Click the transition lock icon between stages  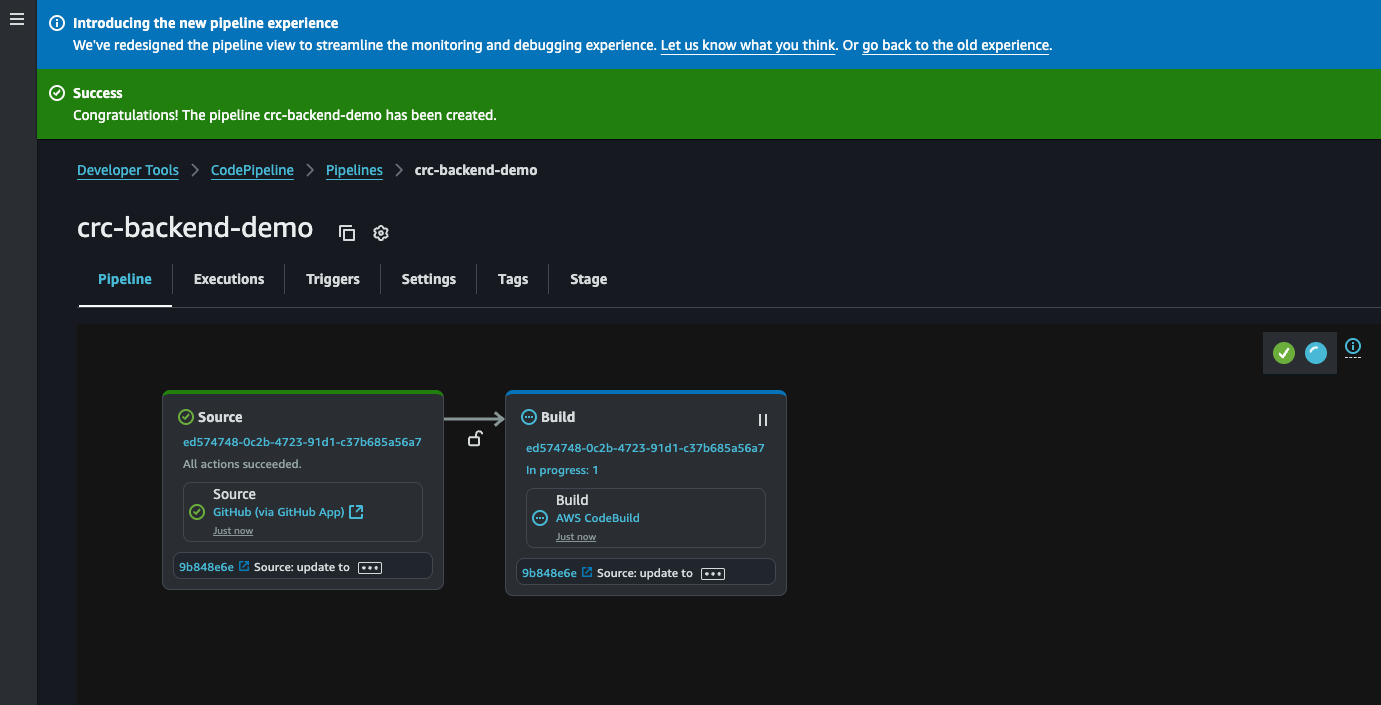475,438
